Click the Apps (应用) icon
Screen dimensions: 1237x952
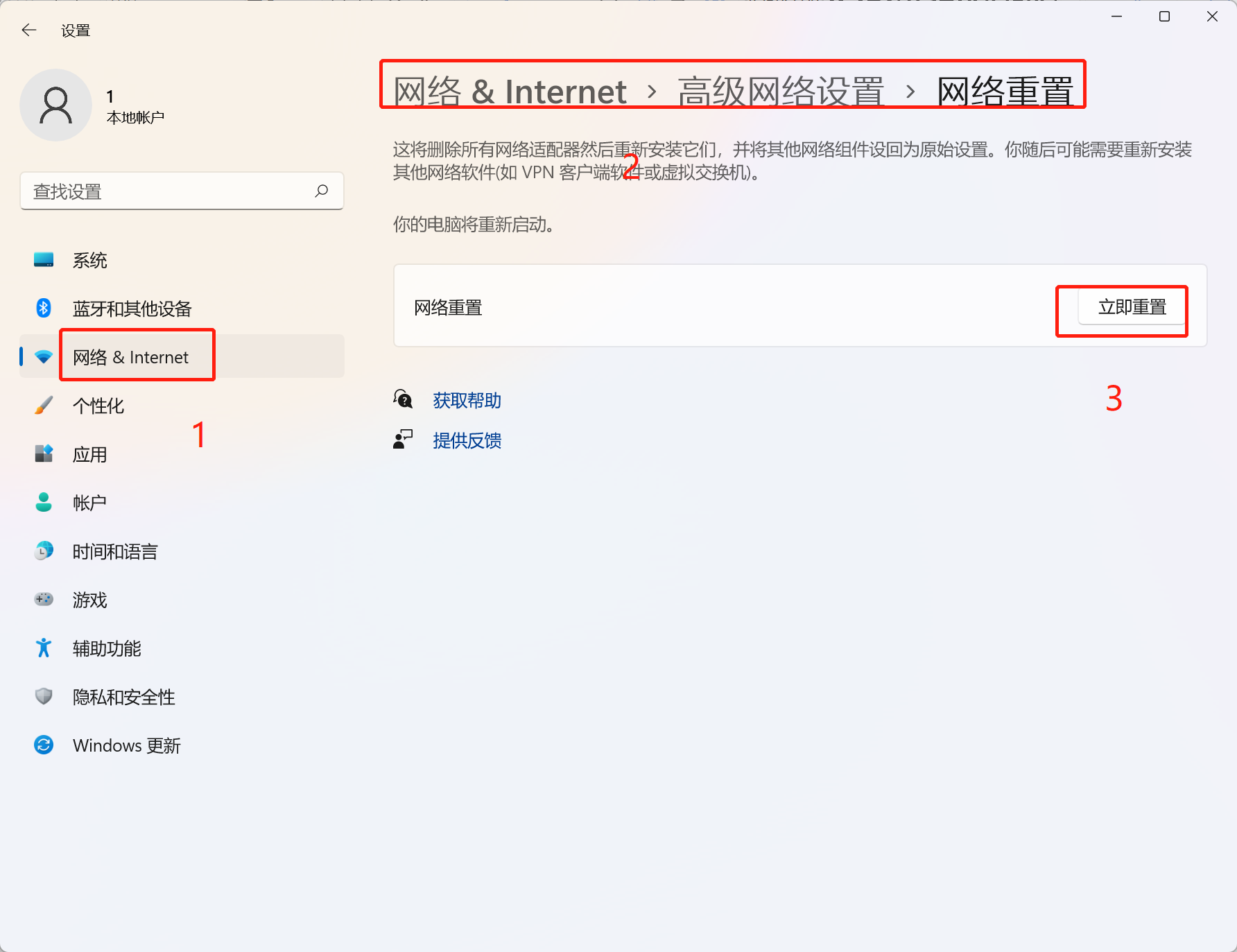pyautogui.click(x=44, y=454)
